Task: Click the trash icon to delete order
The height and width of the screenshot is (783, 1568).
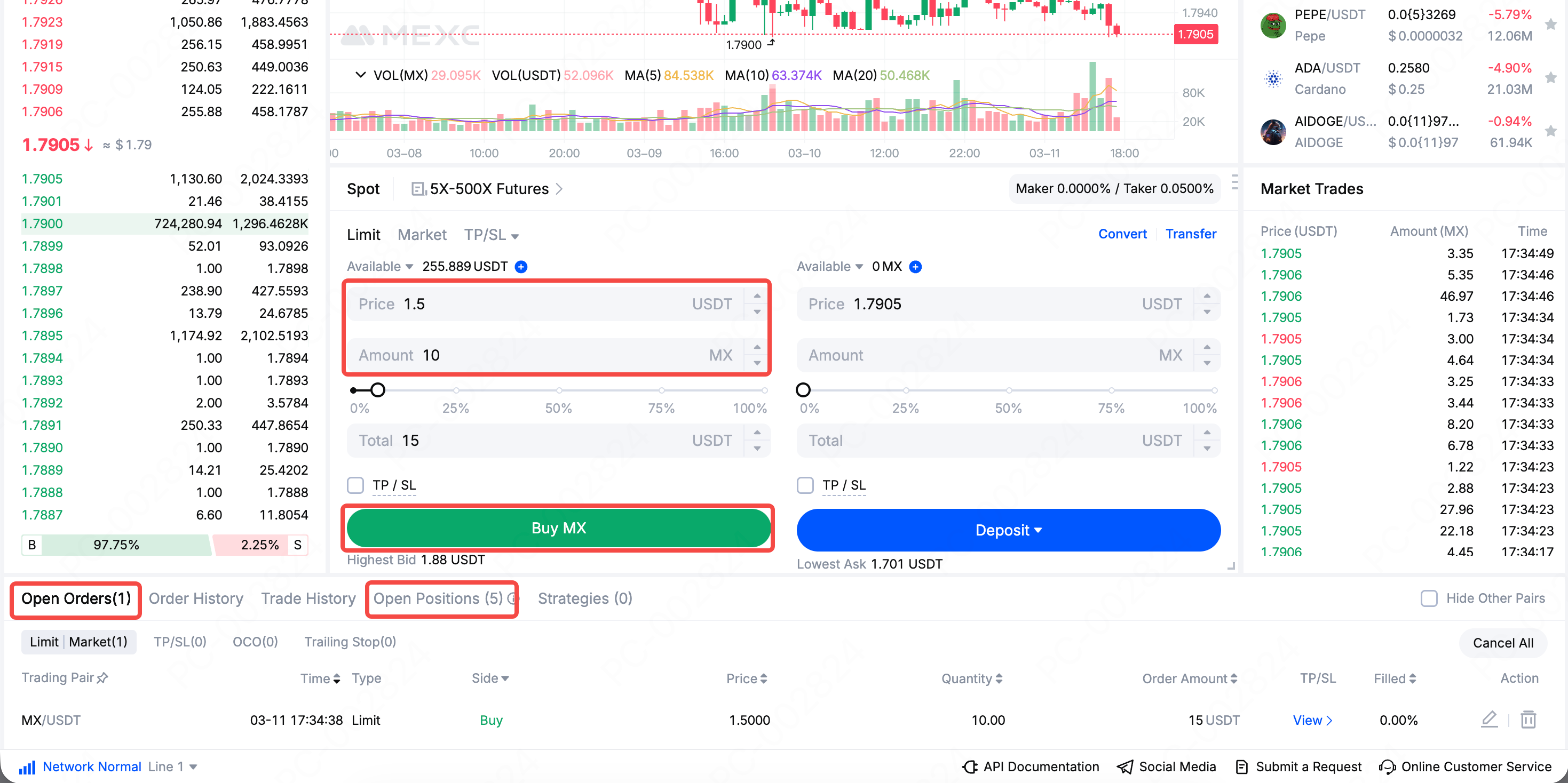Action: point(1528,719)
